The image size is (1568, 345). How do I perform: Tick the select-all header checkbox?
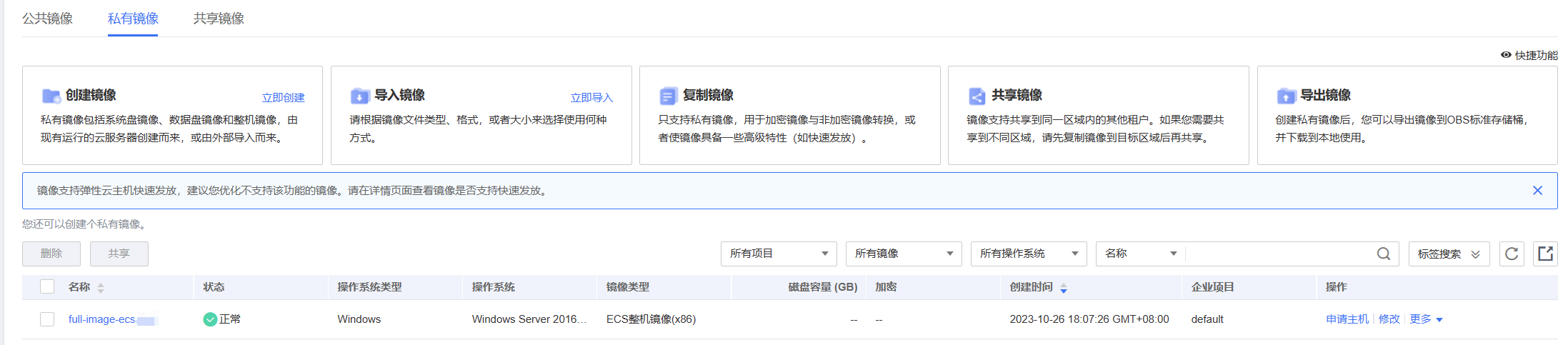(47, 286)
